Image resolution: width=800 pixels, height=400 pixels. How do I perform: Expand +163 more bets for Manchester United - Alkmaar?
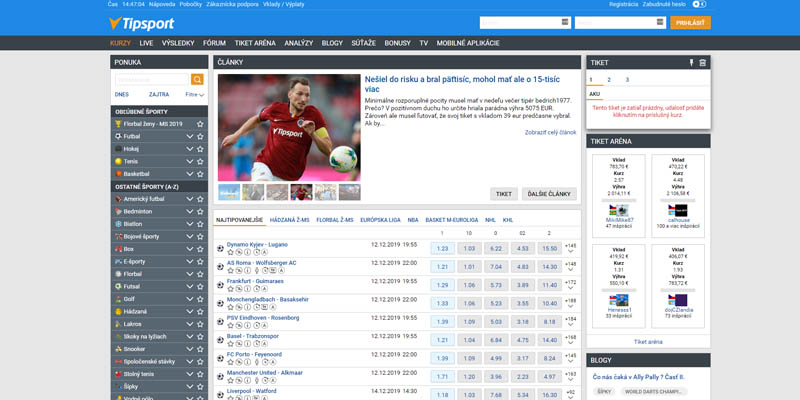(570, 377)
